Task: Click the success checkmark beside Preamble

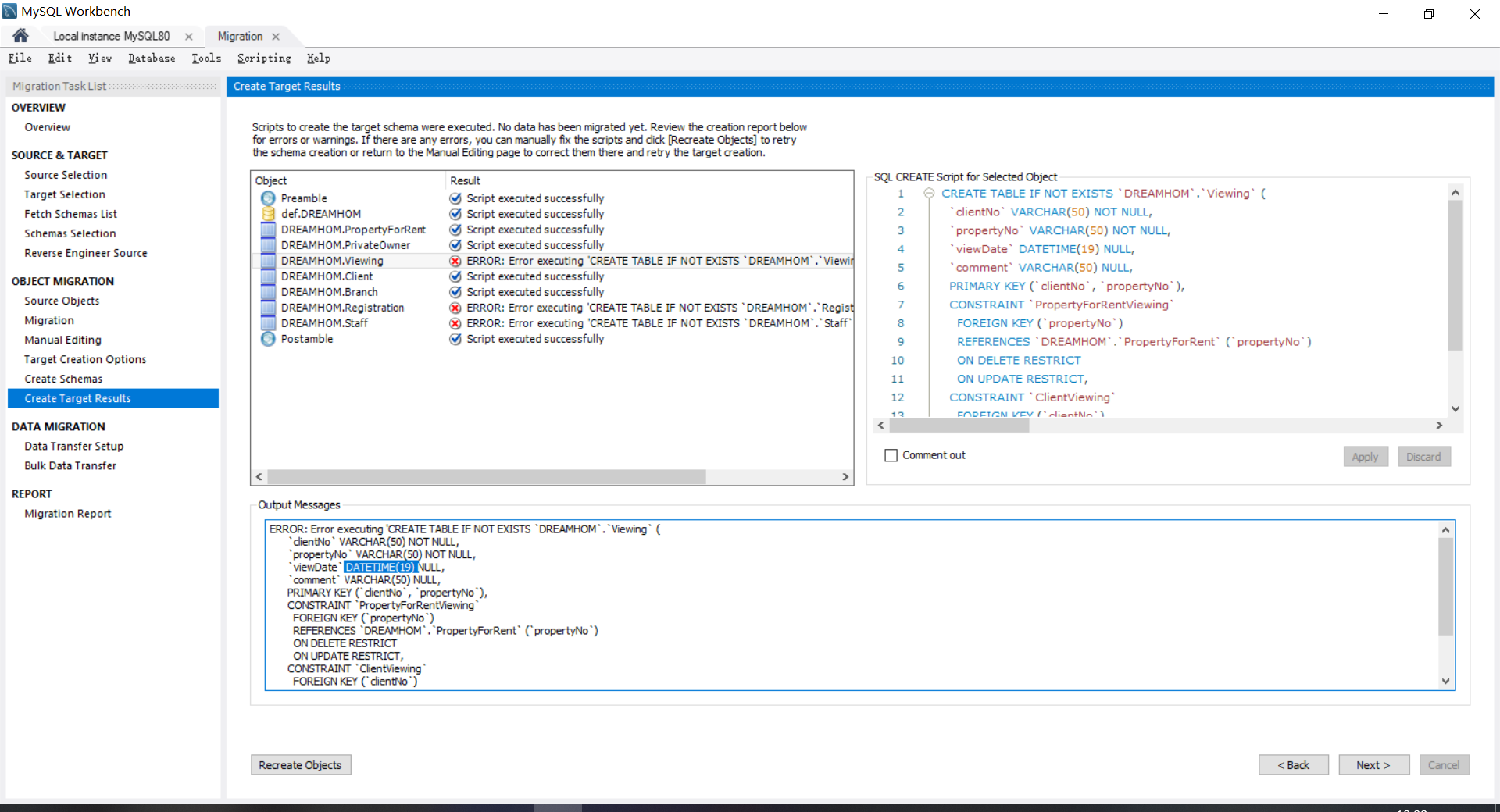Action: pos(455,198)
